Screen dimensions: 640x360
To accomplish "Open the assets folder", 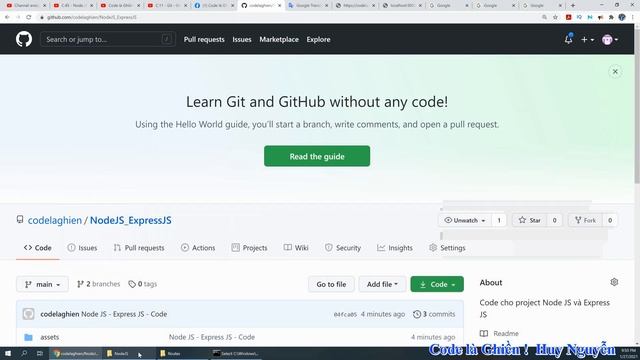I will point(49,337).
